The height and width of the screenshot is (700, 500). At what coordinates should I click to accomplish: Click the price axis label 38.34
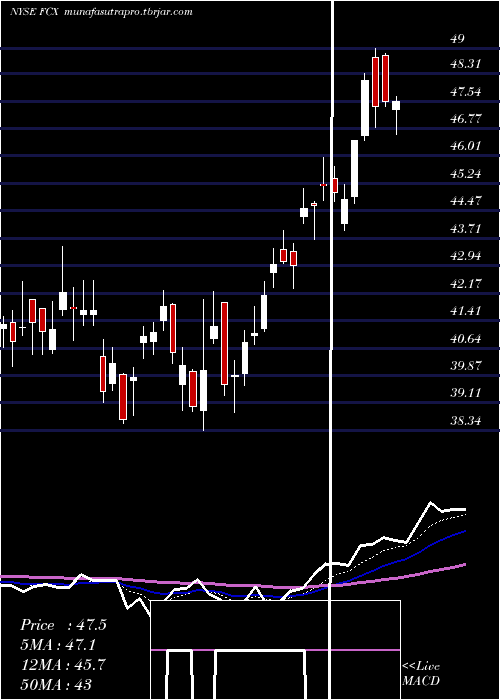pos(466,421)
